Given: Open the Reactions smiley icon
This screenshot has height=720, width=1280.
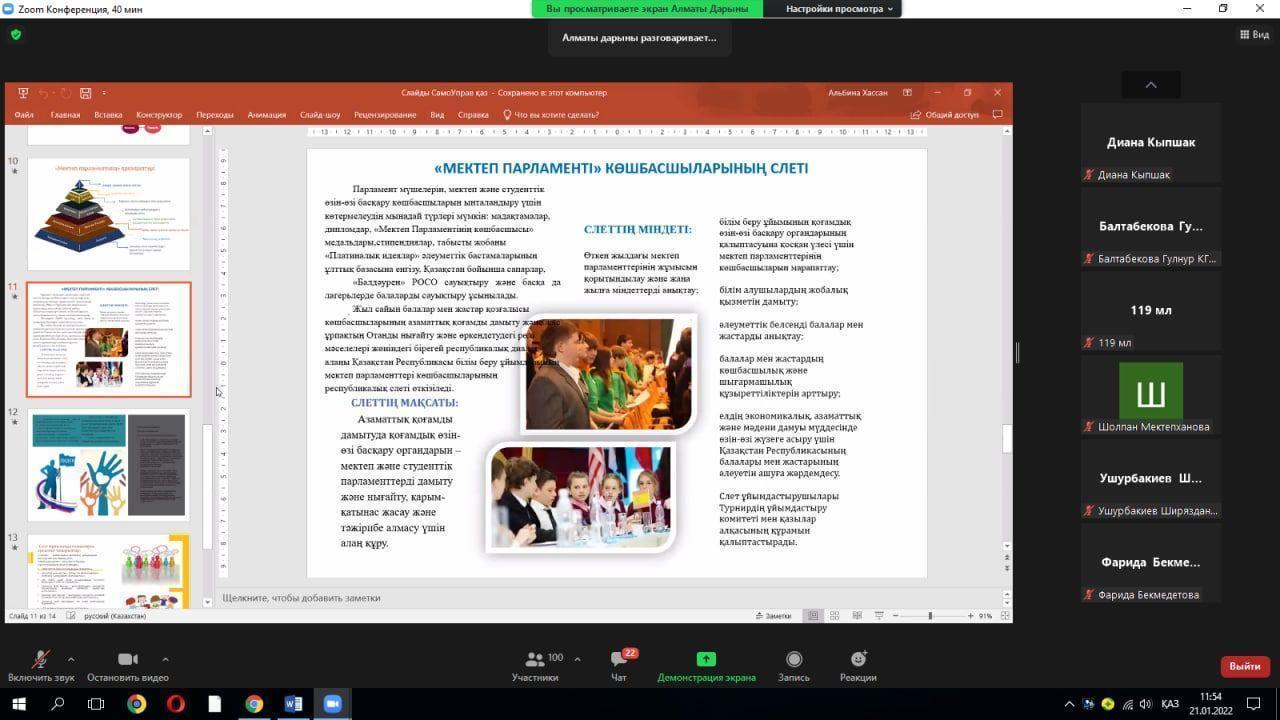Looking at the screenshot, I should (858, 659).
